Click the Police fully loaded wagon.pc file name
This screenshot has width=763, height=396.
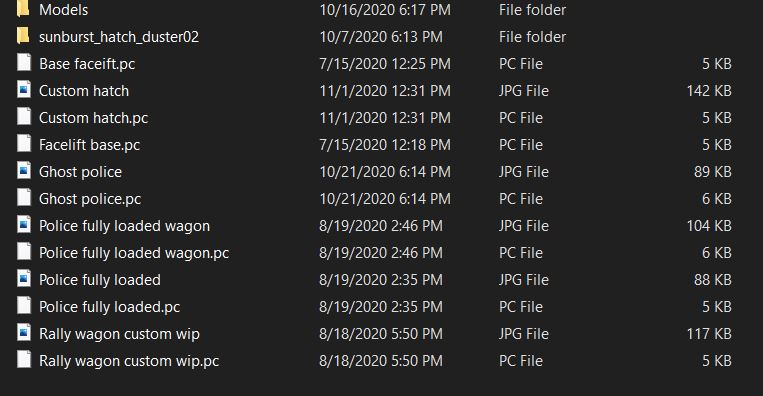click(134, 253)
